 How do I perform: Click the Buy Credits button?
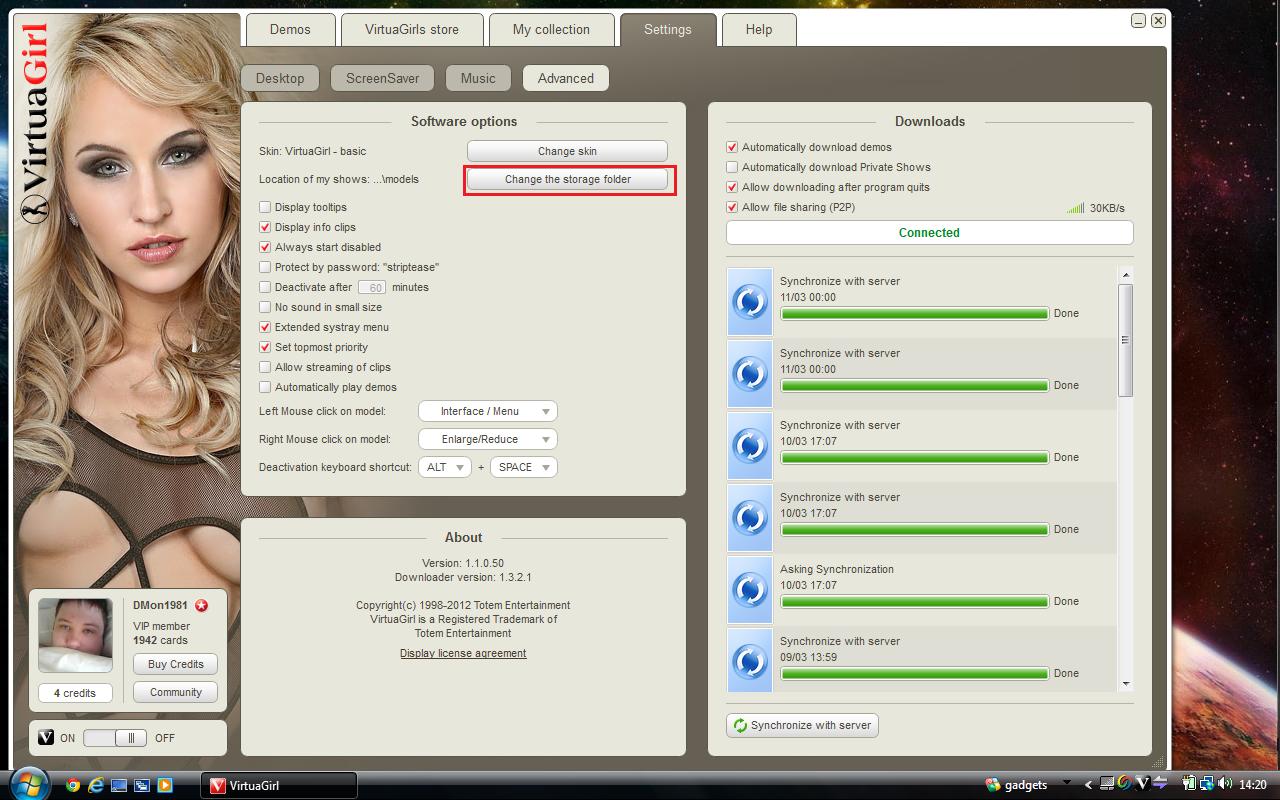[x=175, y=664]
